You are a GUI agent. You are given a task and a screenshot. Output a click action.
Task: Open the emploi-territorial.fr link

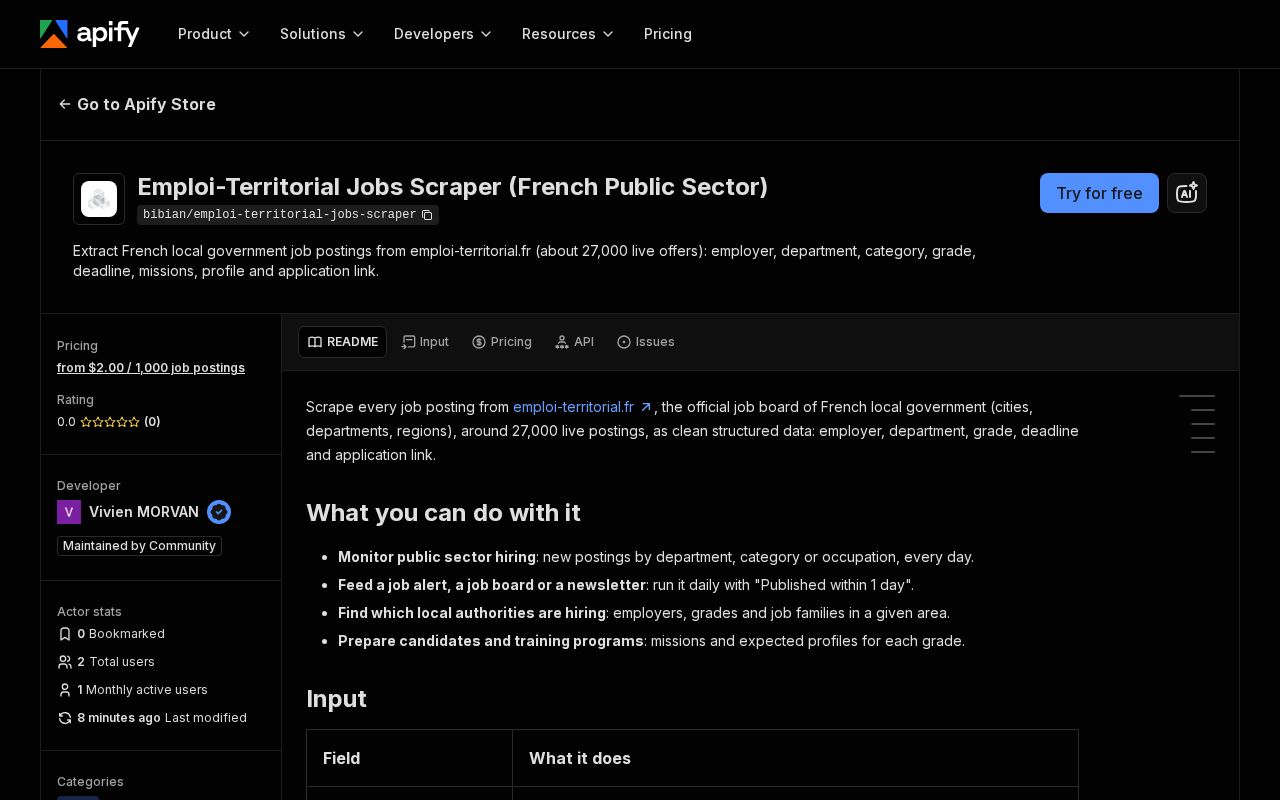tap(583, 407)
